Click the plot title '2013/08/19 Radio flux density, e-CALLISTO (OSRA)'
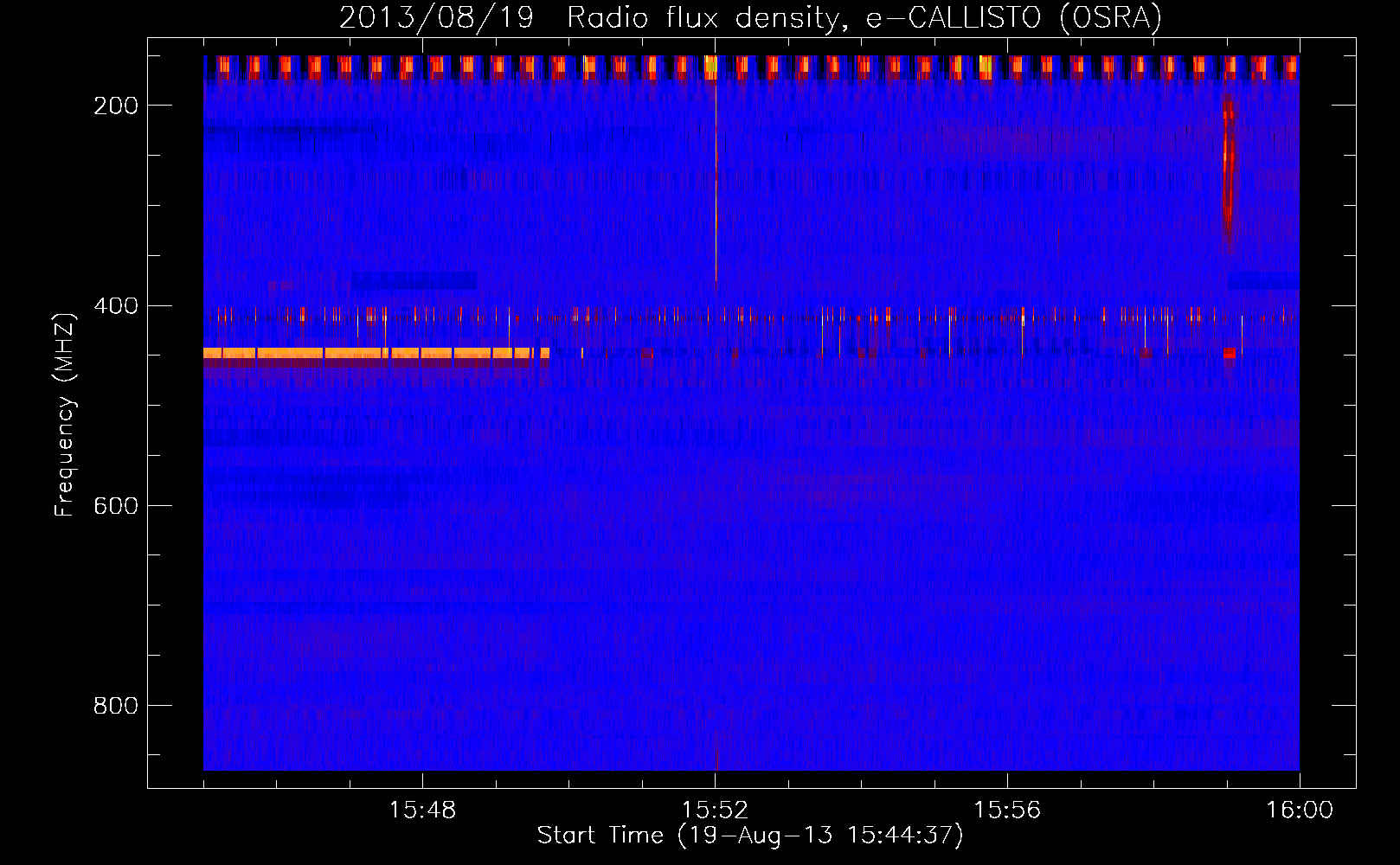The width and height of the screenshot is (1400, 865). pyautogui.click(x=750, y=17)
